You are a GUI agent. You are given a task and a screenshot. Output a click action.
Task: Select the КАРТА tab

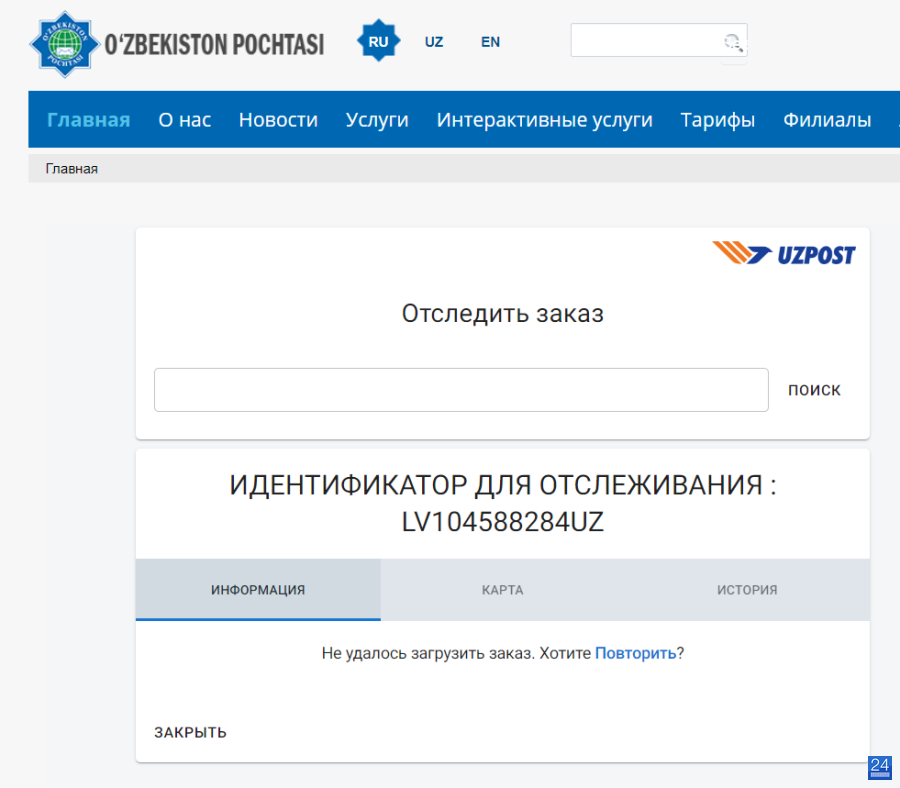(x=503, y=589)
